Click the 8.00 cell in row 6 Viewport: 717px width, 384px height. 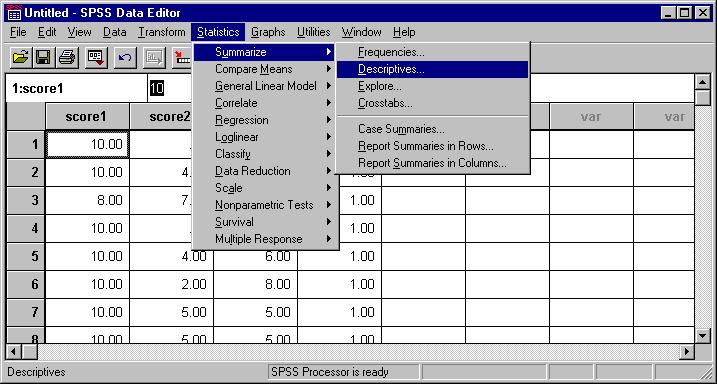coord(256,284)
